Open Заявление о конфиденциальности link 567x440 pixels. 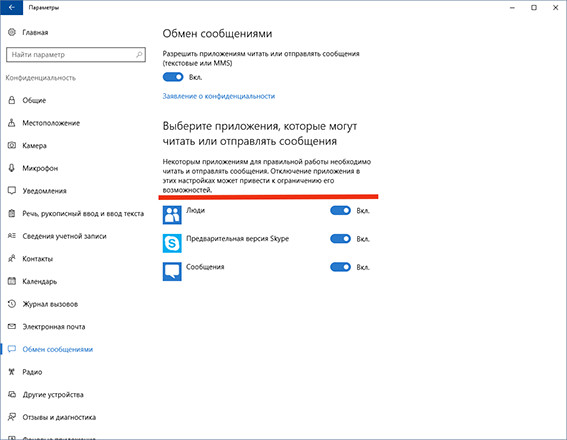[x=219, y=96]
